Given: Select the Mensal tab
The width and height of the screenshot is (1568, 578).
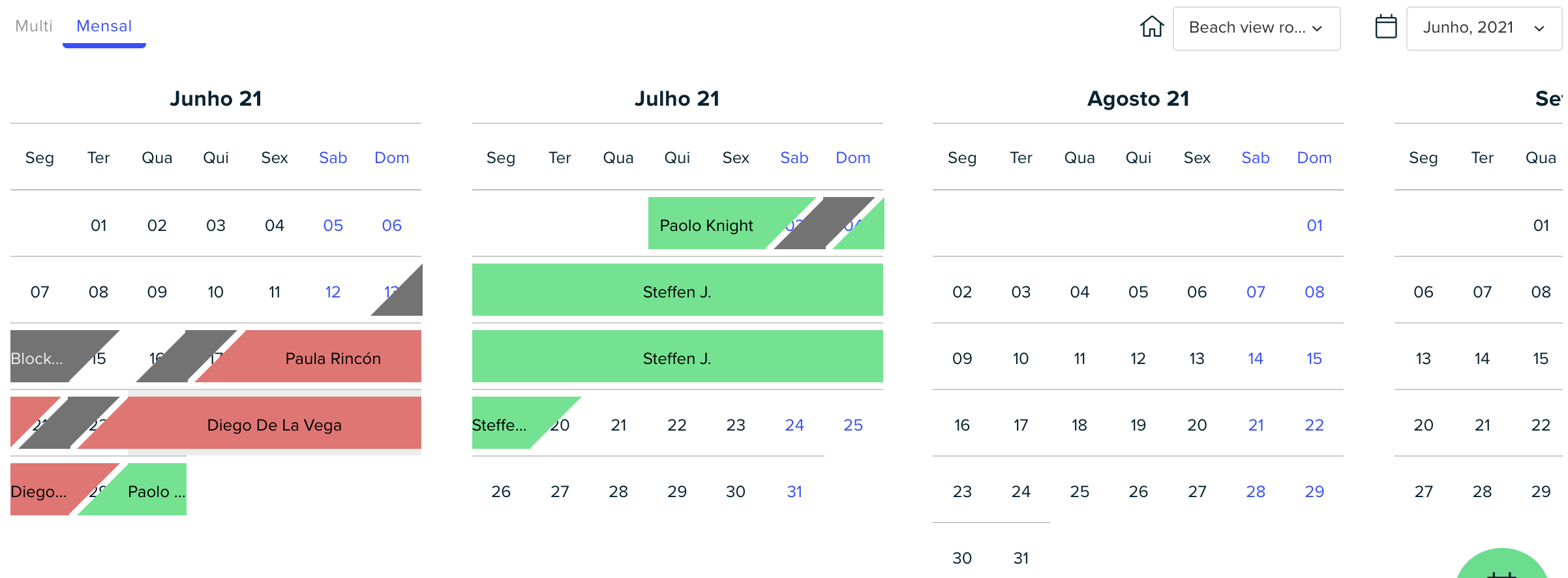Looking at the screenshot, I should [104, 26].
